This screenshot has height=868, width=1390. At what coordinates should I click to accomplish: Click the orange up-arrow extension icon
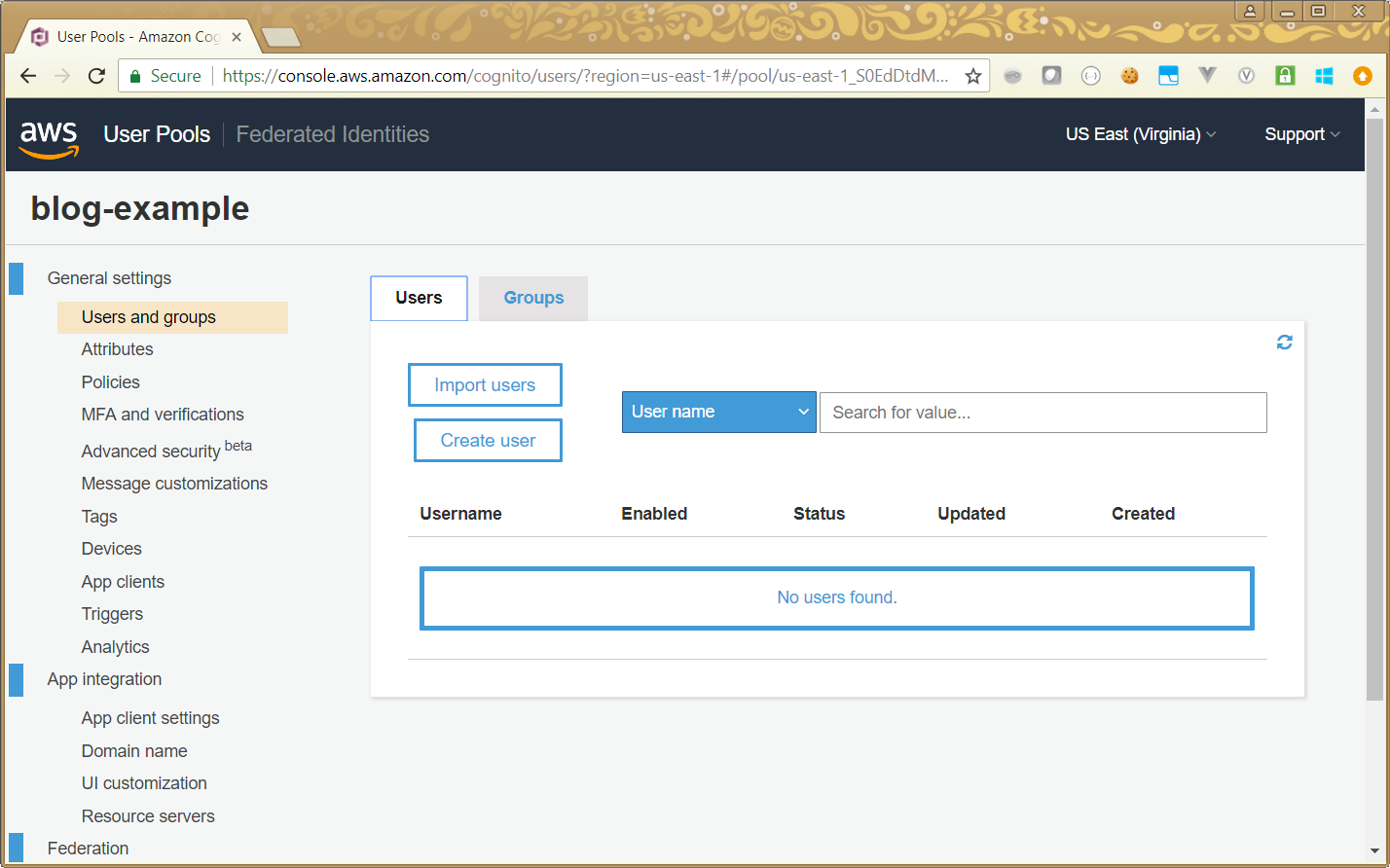point(1363,76)
